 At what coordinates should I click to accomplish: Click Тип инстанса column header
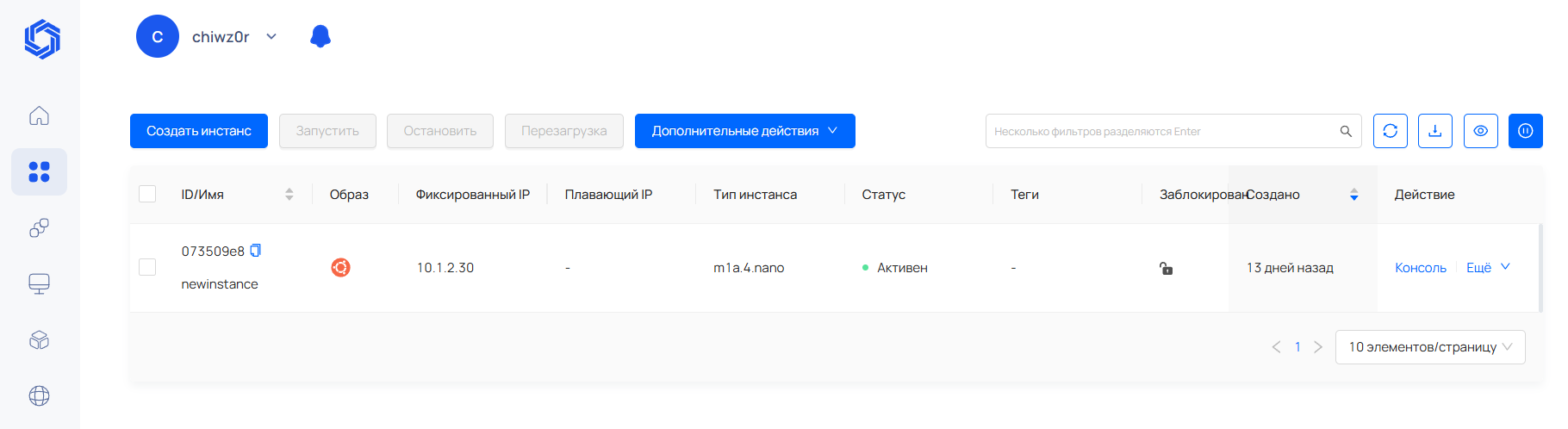pyautogui.click(x=756, y=195)
